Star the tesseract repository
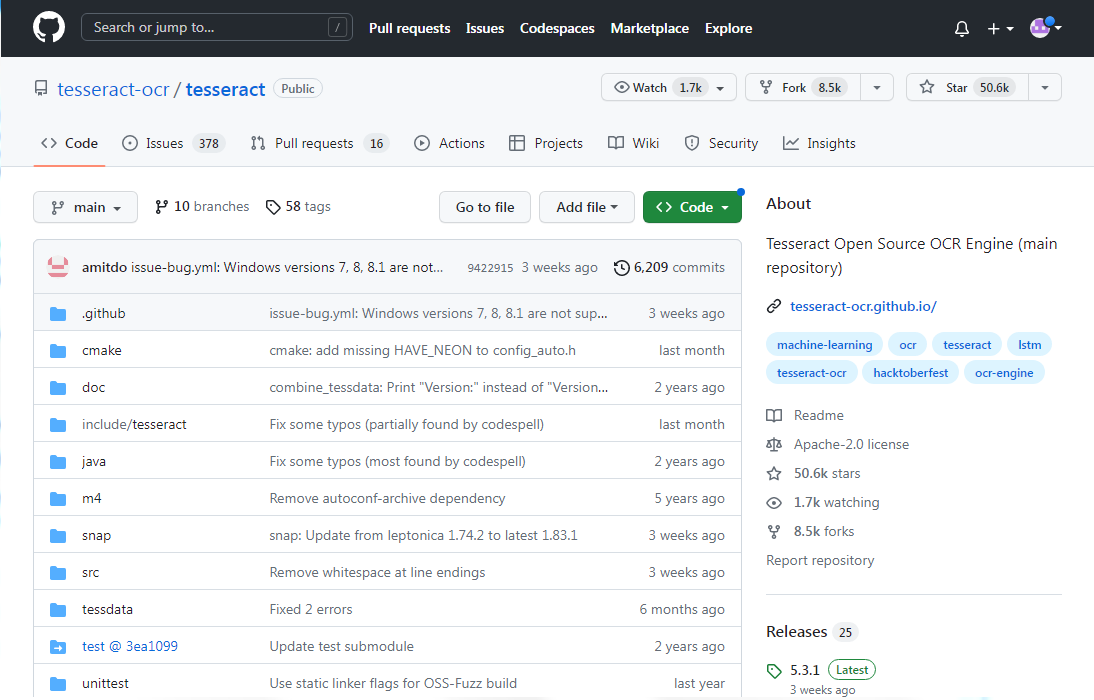Viewport: 1094px width, 700px height. [967, 87]
